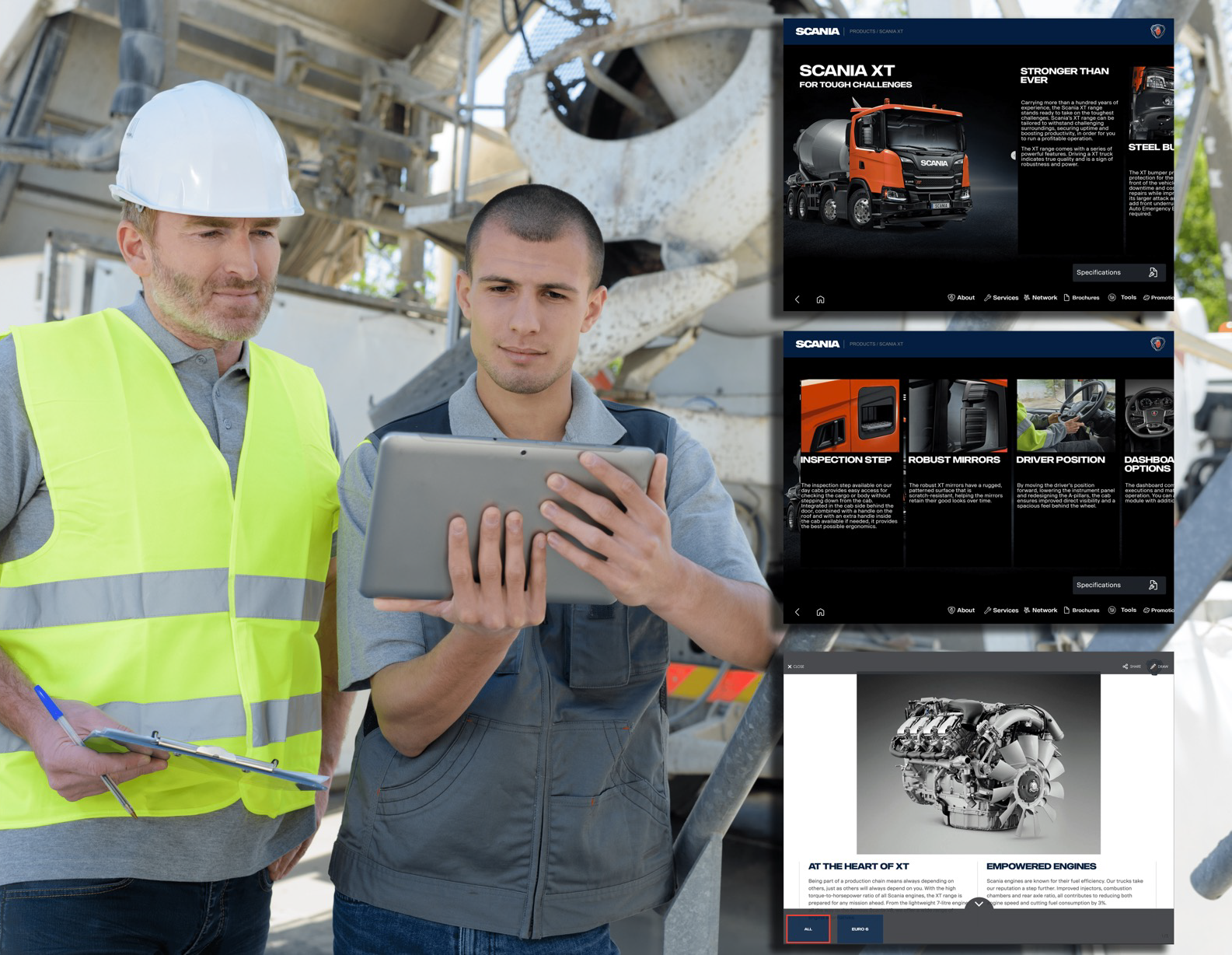Open Brochures in the middle screen's bottom menu
1232x955 pixels.
click(1081, 610)
